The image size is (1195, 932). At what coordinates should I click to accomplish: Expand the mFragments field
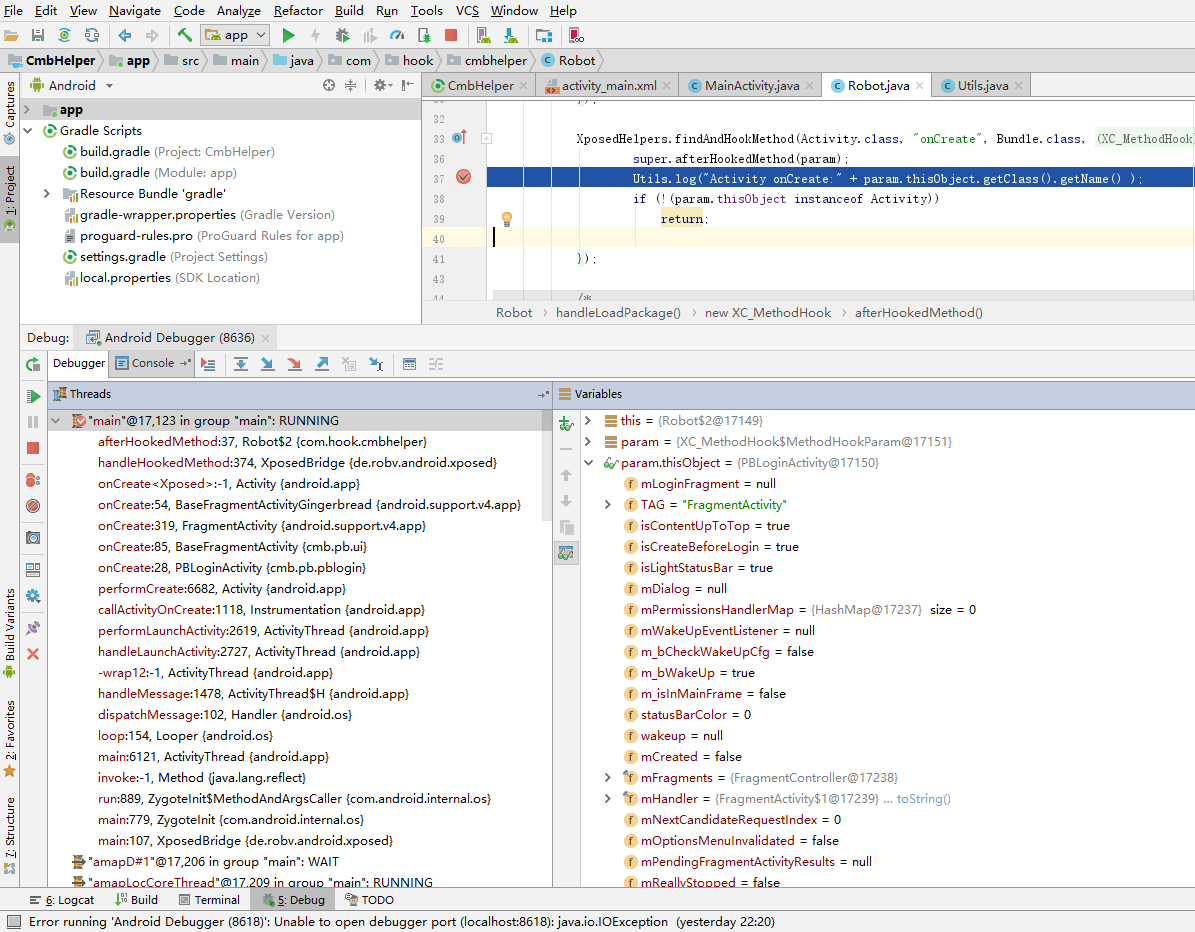point(607,777)
